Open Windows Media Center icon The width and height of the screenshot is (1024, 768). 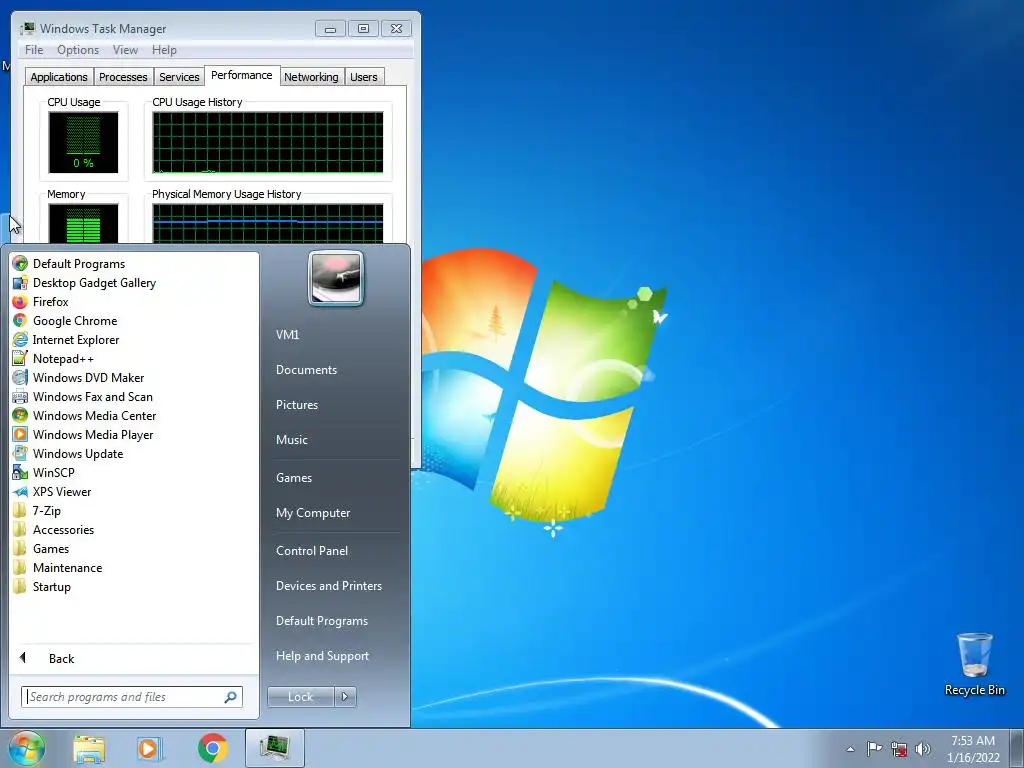click(x=20, y=415)
